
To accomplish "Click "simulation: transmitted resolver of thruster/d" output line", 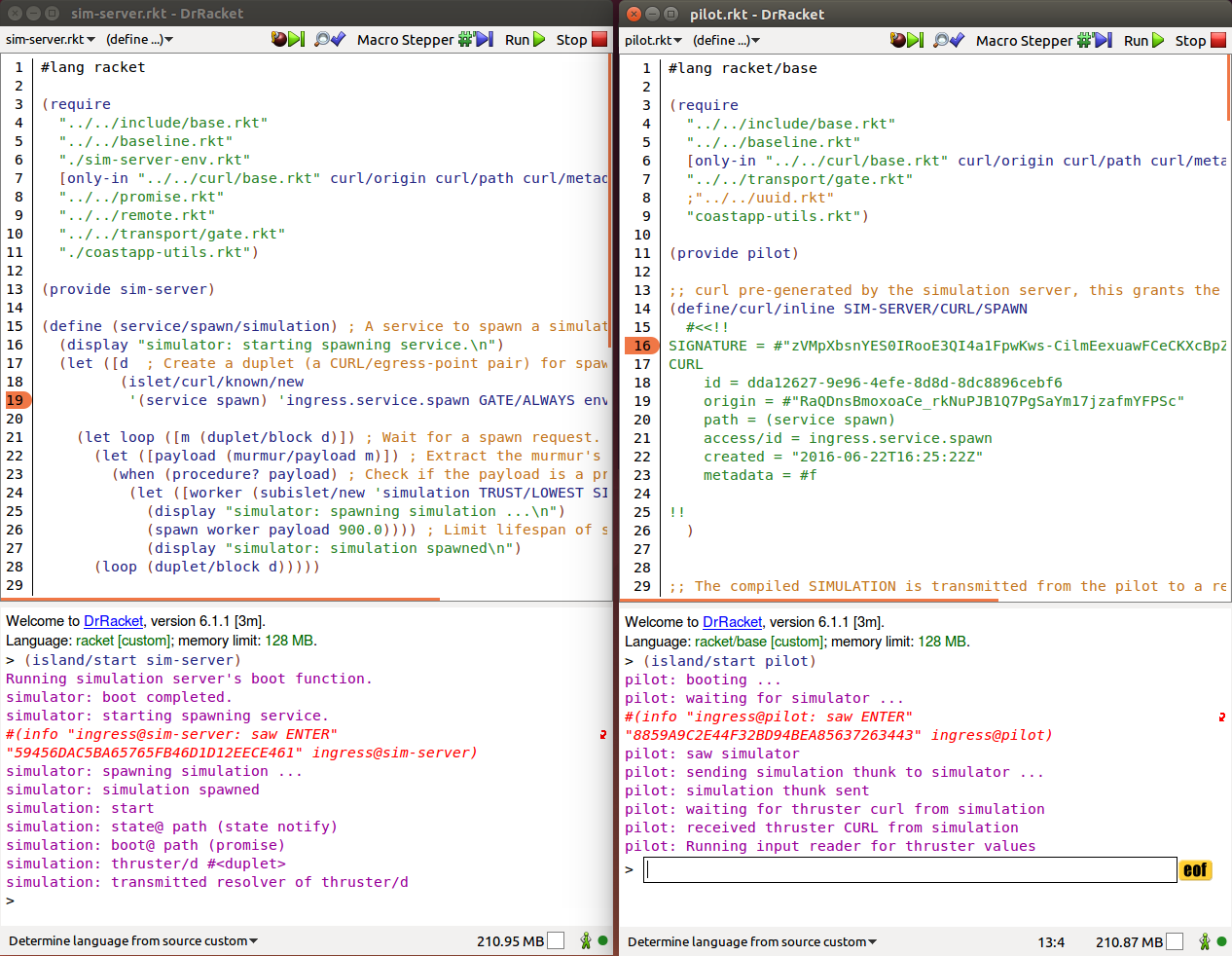I will 207,882.
